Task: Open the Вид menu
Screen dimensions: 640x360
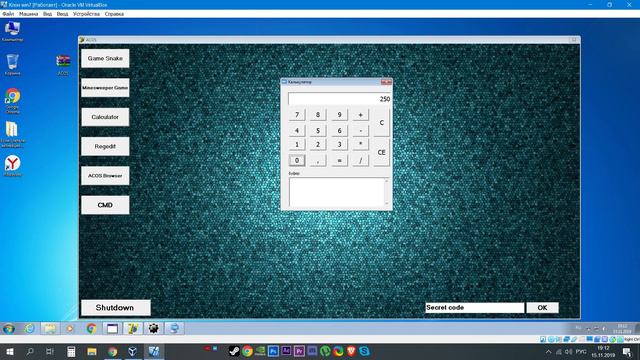Action: pyautogui.click(x=48, y=14)
